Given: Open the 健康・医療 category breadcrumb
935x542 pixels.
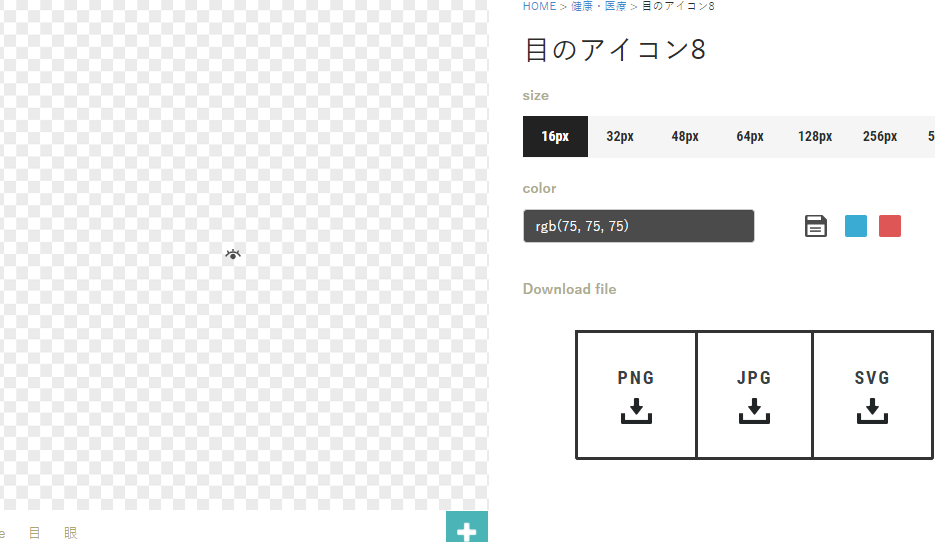Looking at the screenshot, I should click(x=598, y=6).
